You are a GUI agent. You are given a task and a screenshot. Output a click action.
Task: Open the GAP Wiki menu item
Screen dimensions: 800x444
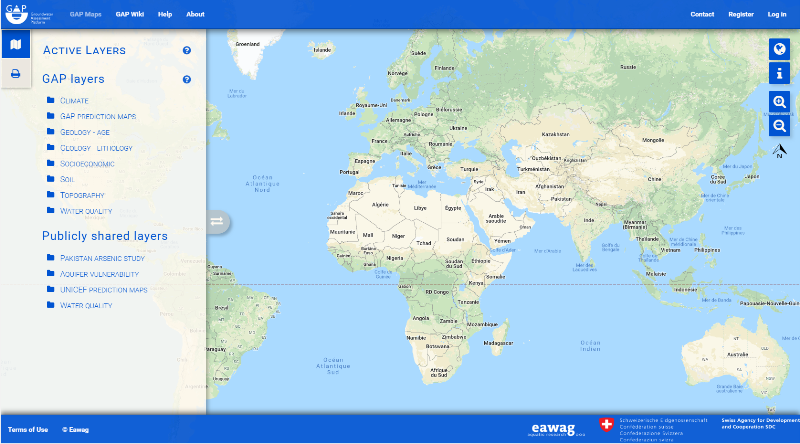[130, 14]
